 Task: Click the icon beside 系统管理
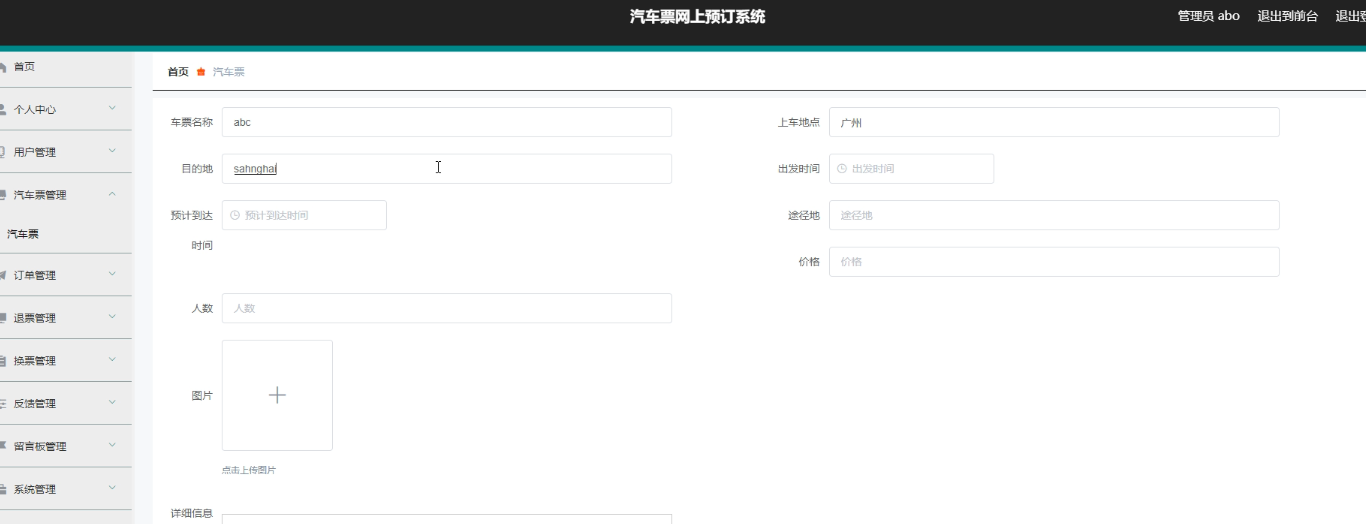coord(3,490)
